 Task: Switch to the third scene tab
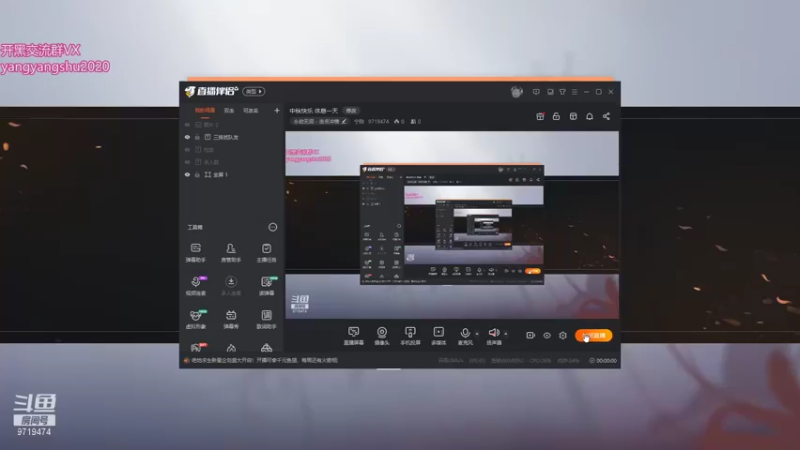(251, 111)
